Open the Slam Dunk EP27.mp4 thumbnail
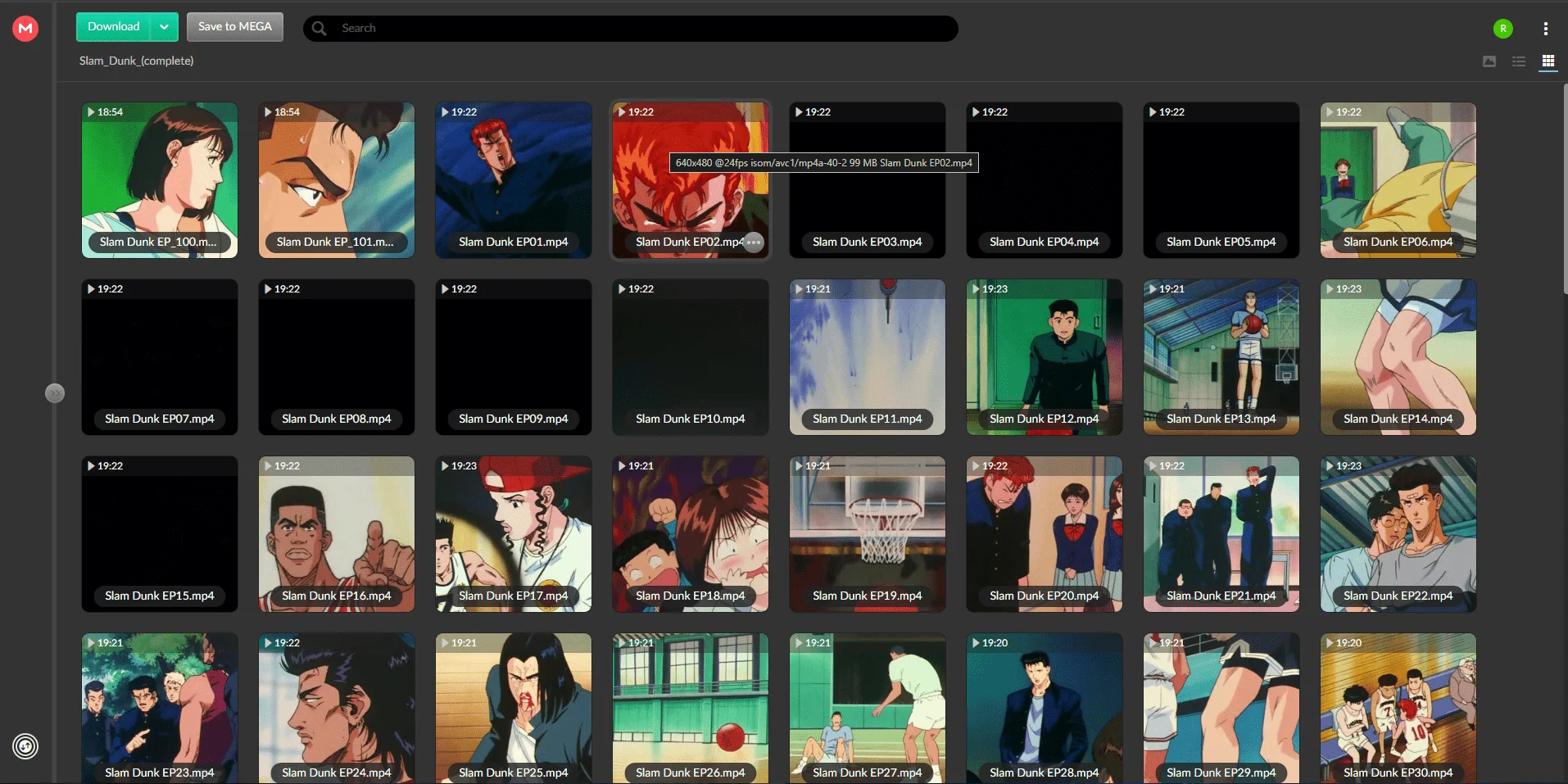Viewport: 1568px width, 784px height. coord(868,709)
